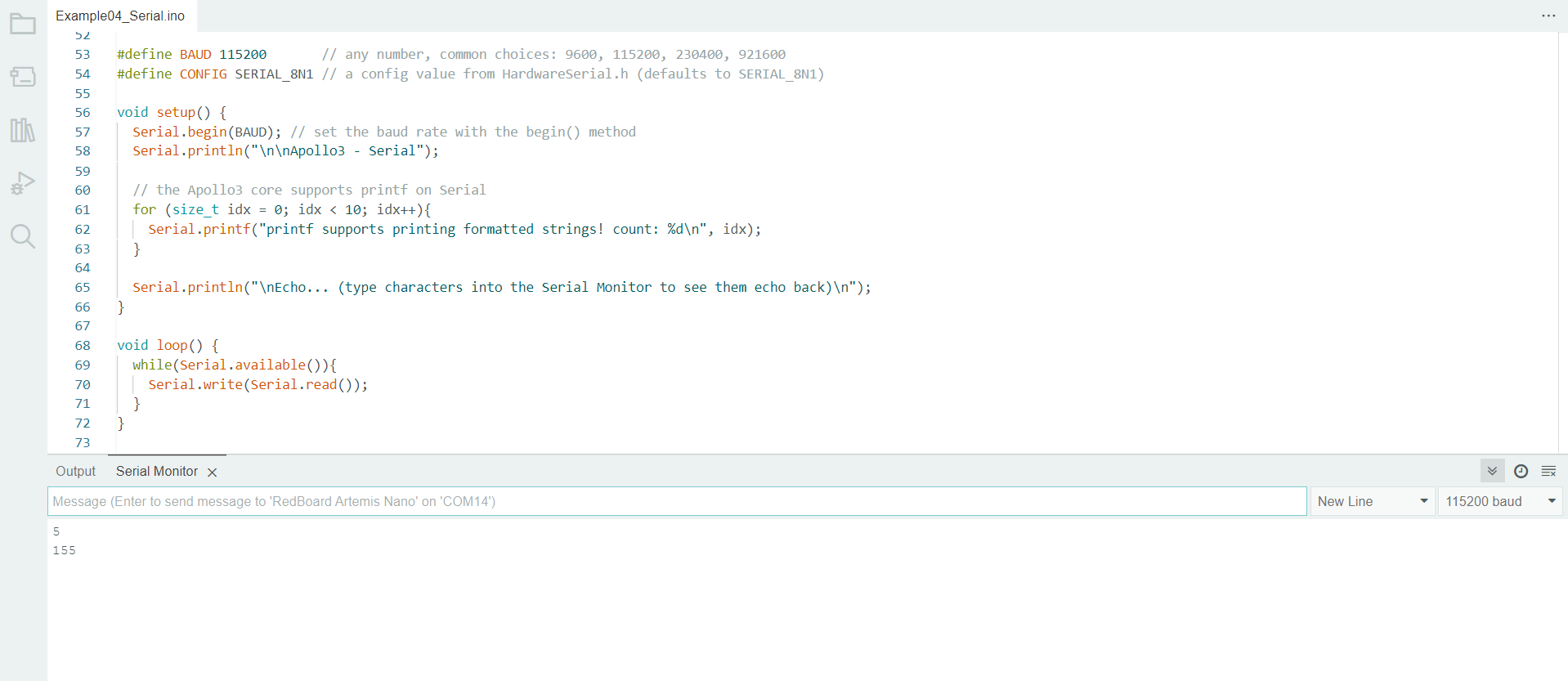
Task: Click the 'for (size_t idx = 0' loop line
Action: click(282, 210)
